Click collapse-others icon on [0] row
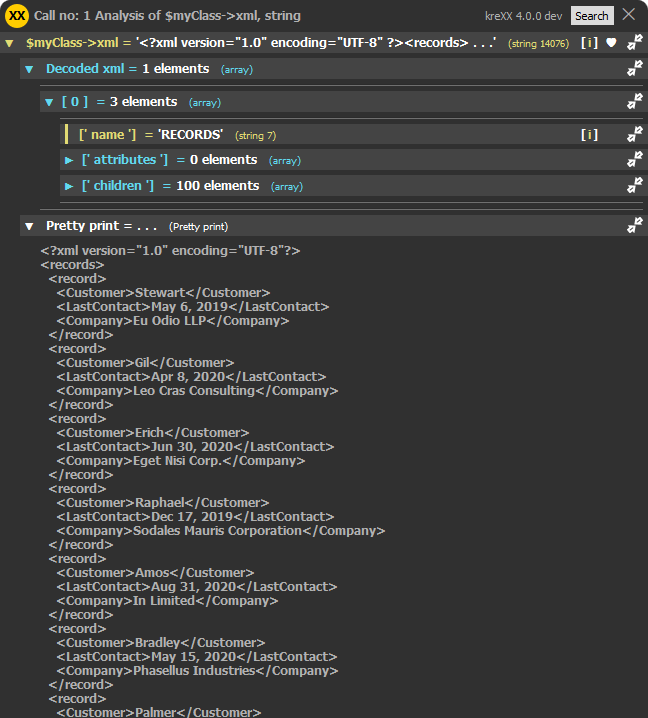648x718 pixels. pos(635,102)
